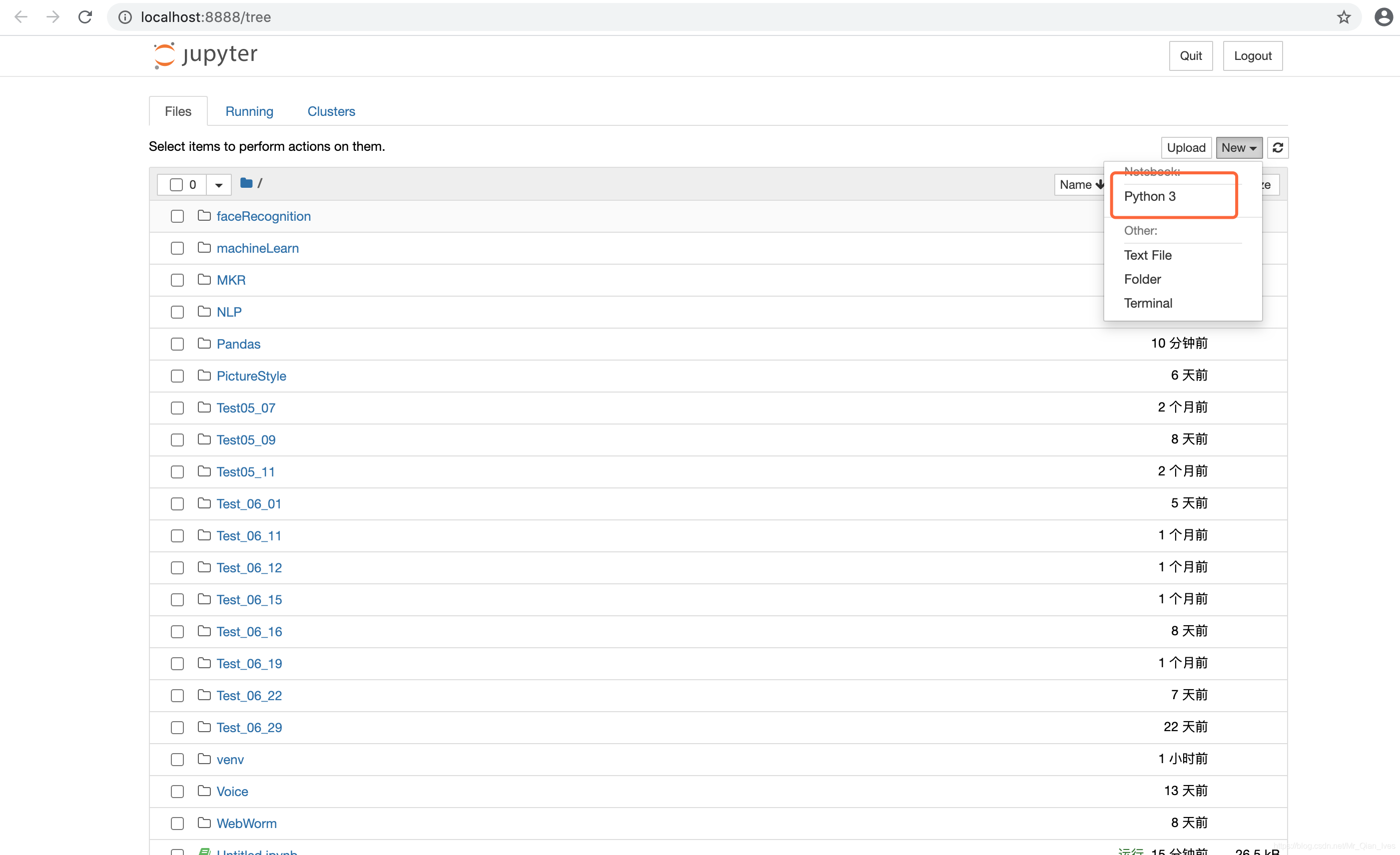The width and height of the screenshot is (1400, 855).
Task: Click the Upload button icon
Action: (1186, 147)
